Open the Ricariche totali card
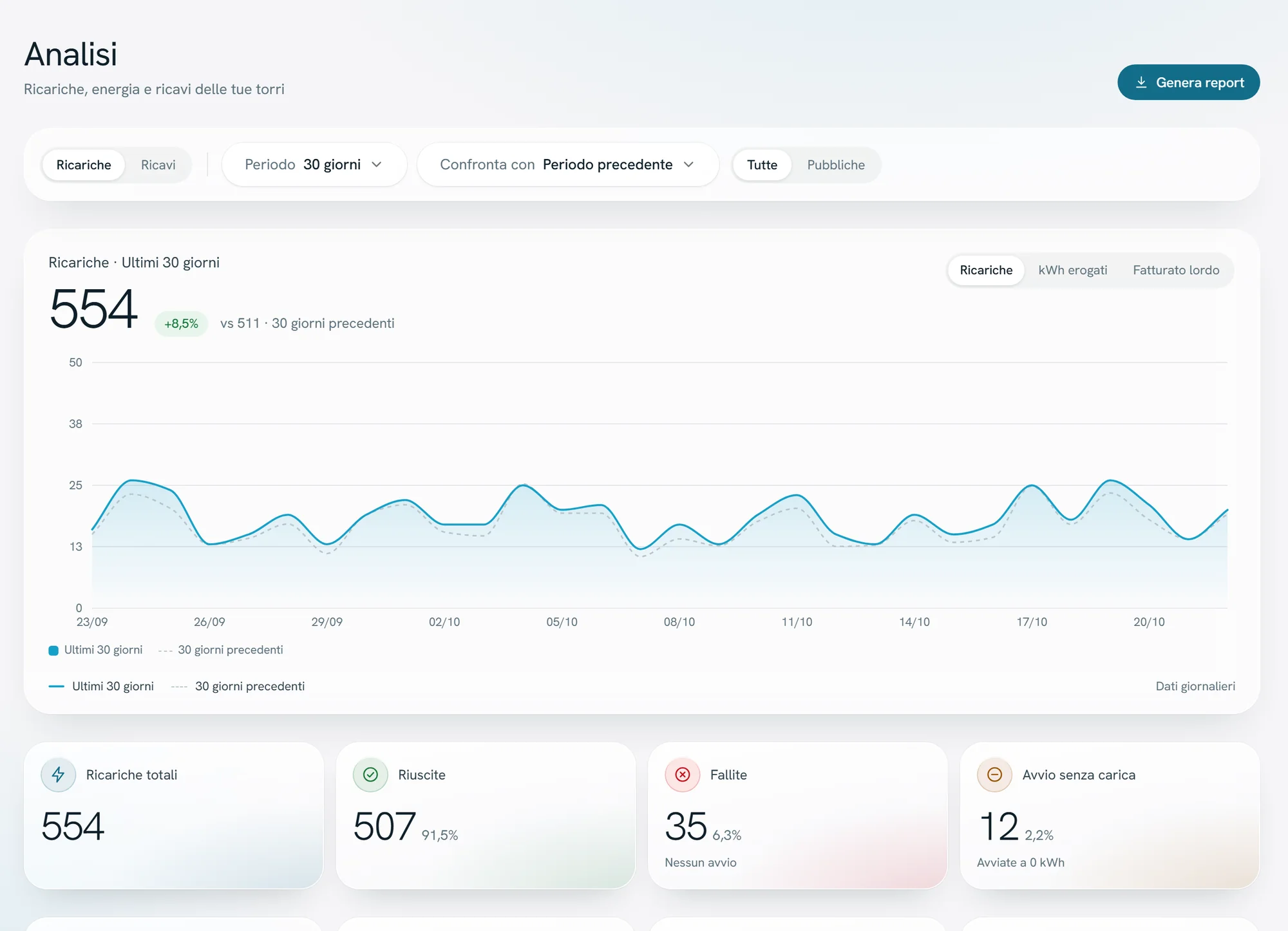The height and width of the screenshot is (931, 1288). point(173,816)
